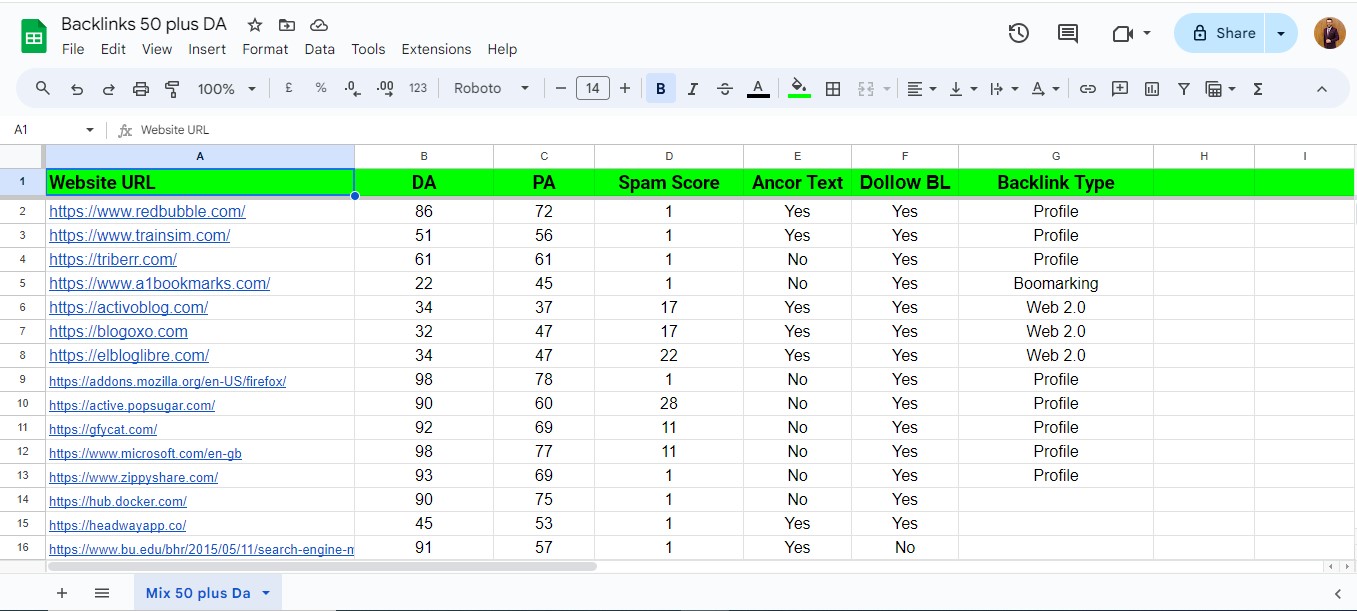Screen dimensions: 1357x611
Task: Activate the paint format tool
Action: pos(172,88)
